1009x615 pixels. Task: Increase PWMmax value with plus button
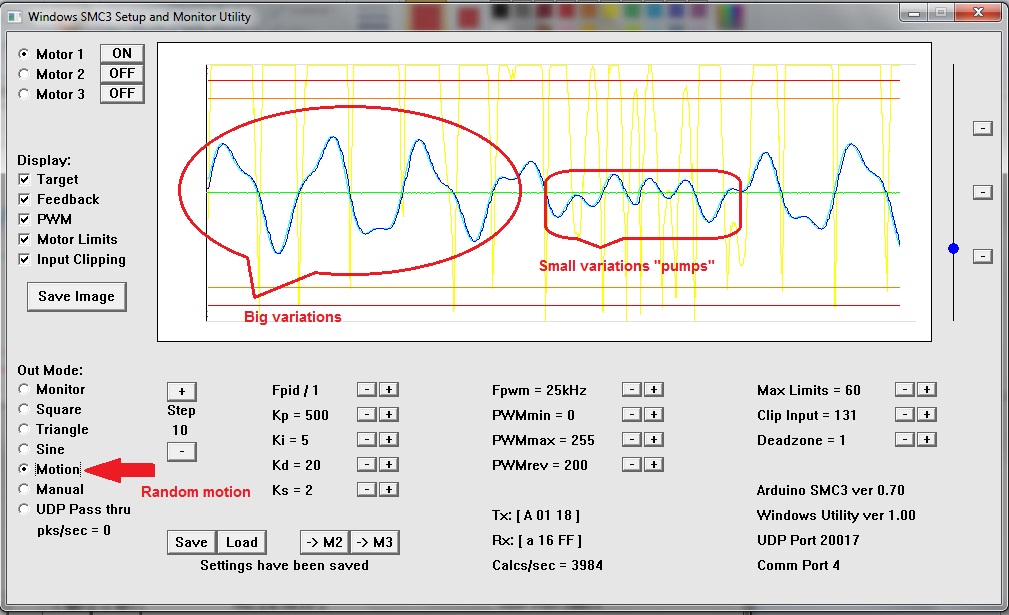point(653,440)
